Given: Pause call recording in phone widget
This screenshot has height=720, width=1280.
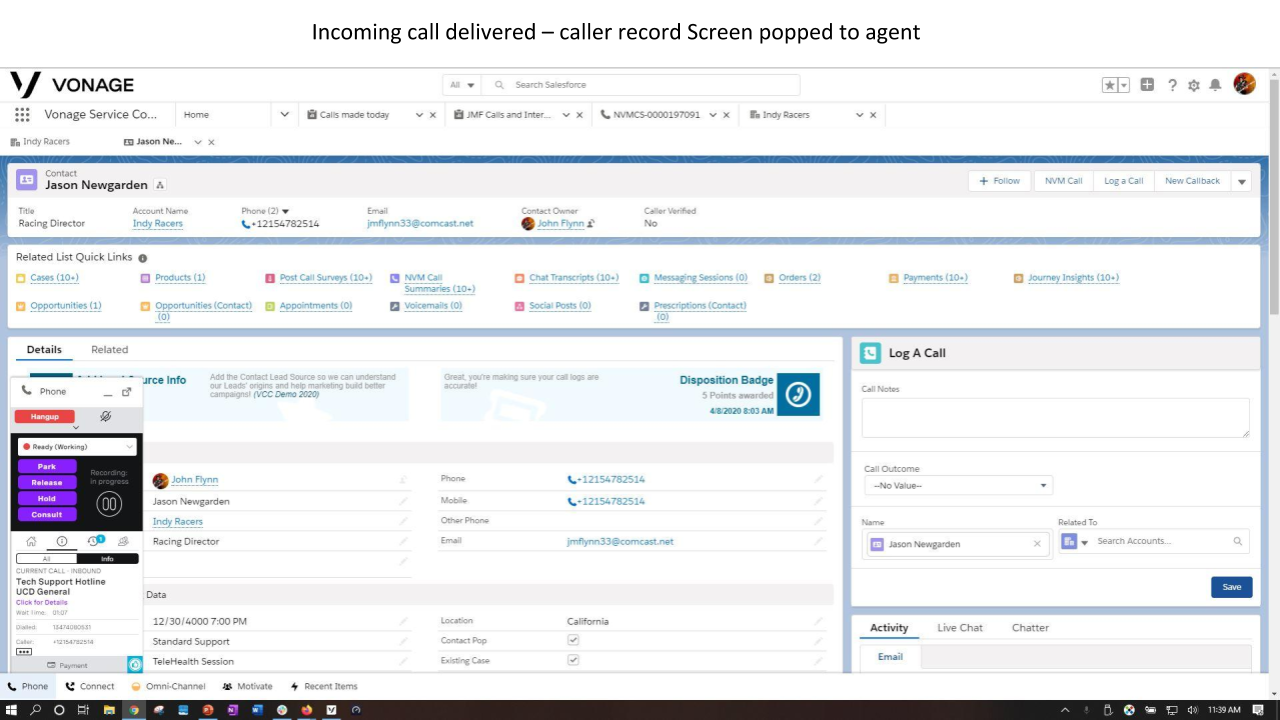Looking at the screenshot, I should [109, 505].
